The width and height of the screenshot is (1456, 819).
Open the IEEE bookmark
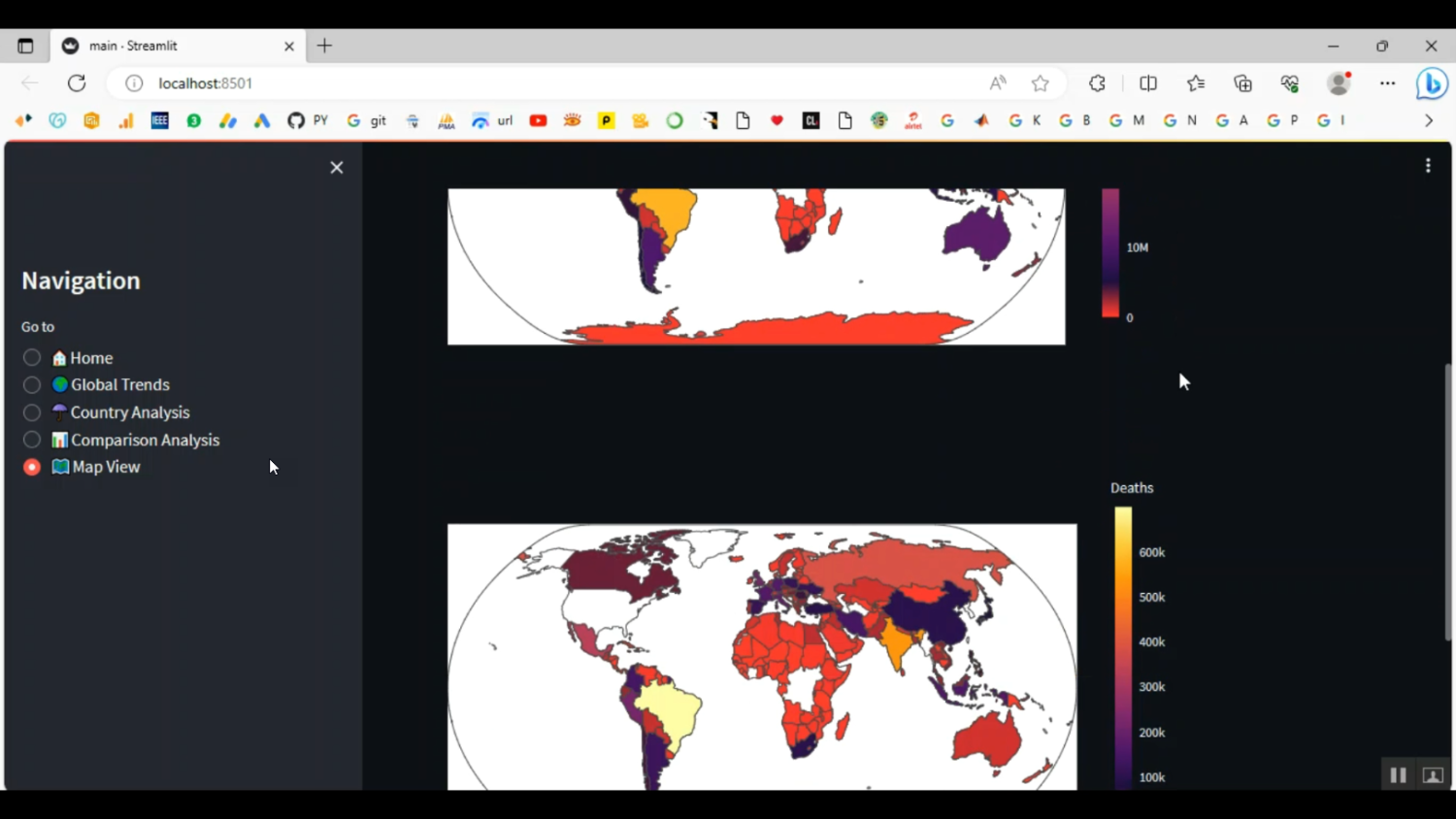160,120
